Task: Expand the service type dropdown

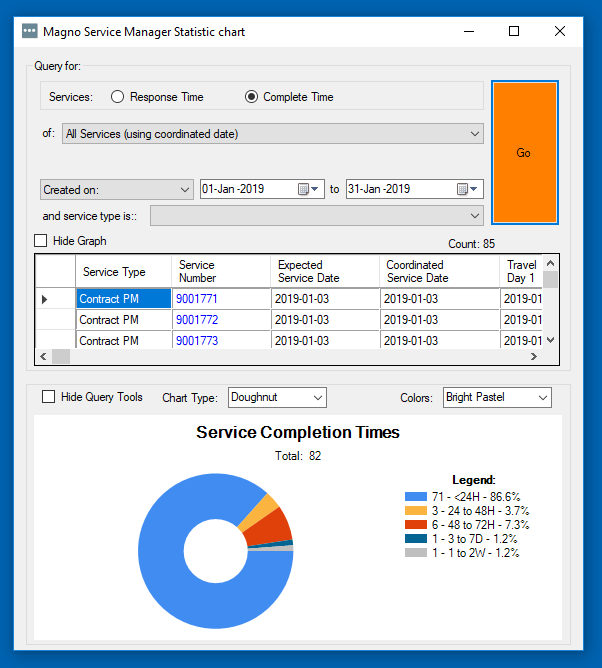Action: (317, 216)
